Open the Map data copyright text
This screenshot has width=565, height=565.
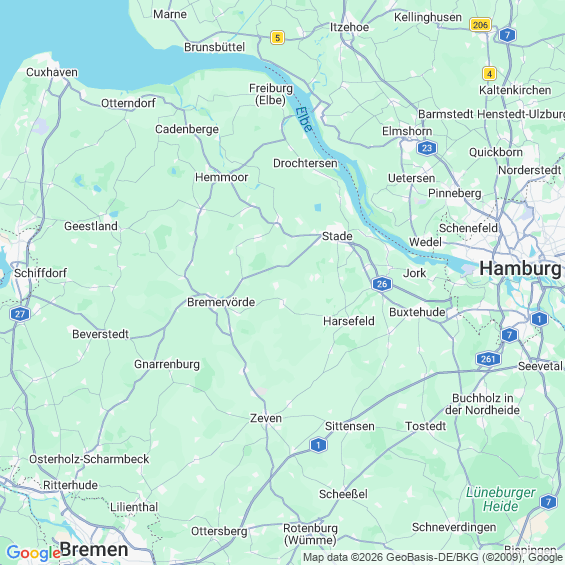433,557
